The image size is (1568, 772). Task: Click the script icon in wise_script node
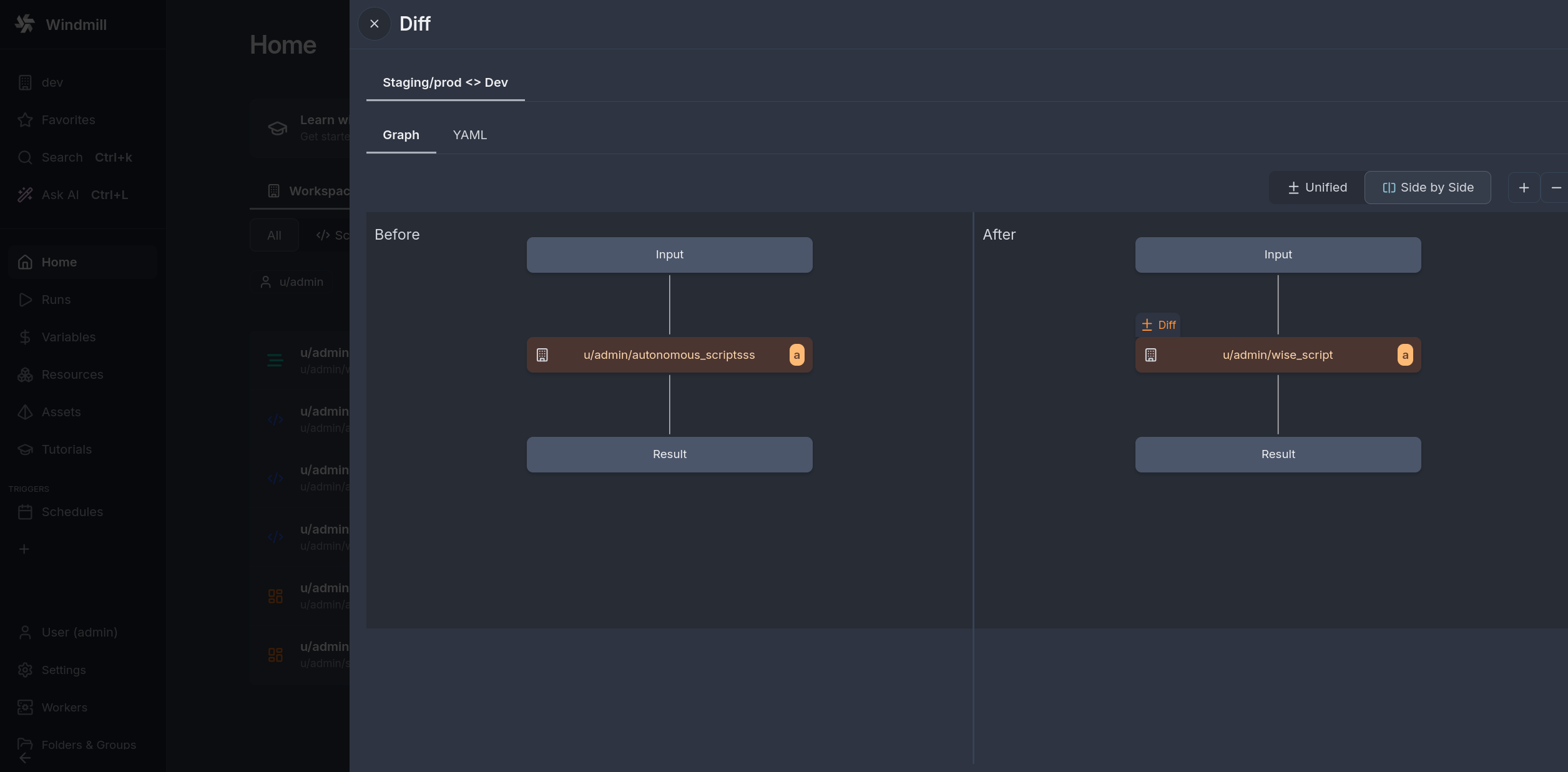pyautogui.click(x=1150, y=354)
